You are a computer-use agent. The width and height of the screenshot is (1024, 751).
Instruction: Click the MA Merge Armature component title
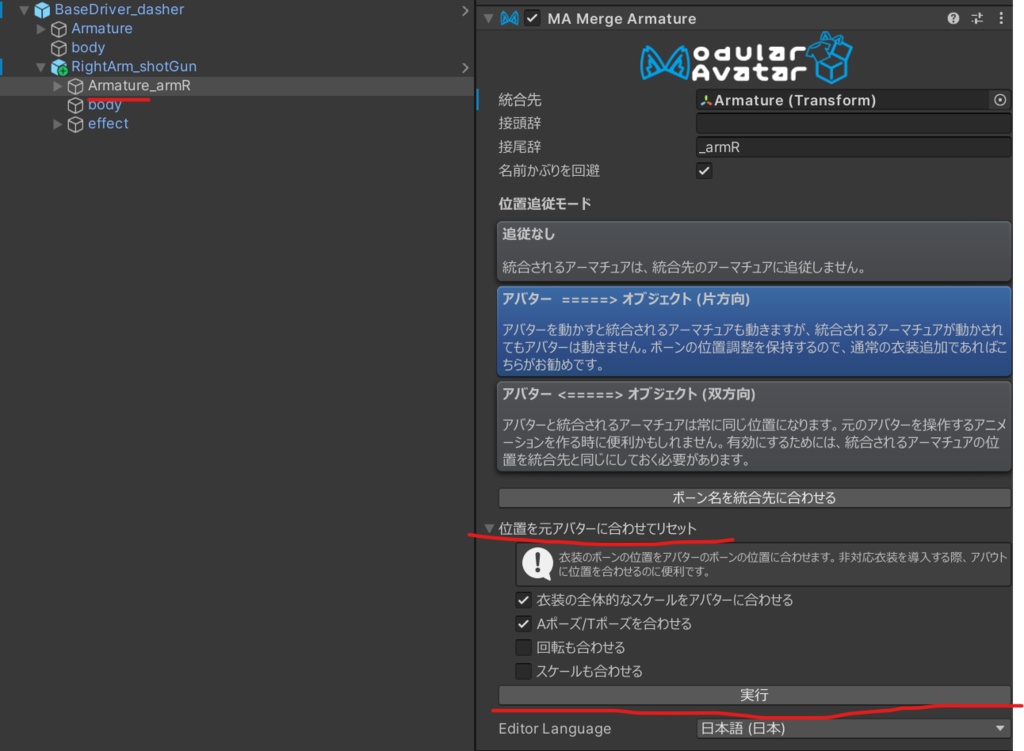click(622, 19)
